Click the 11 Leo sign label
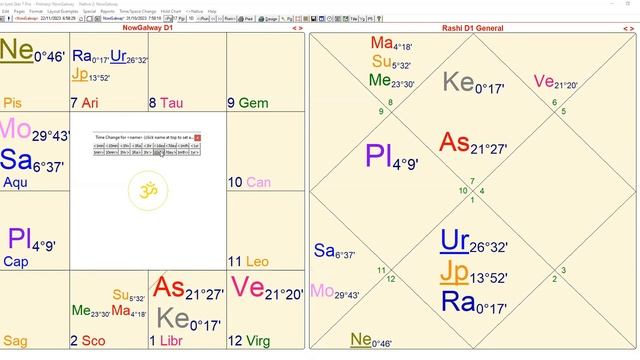Screen dimensions: 640x360 (x=248, y=261)
